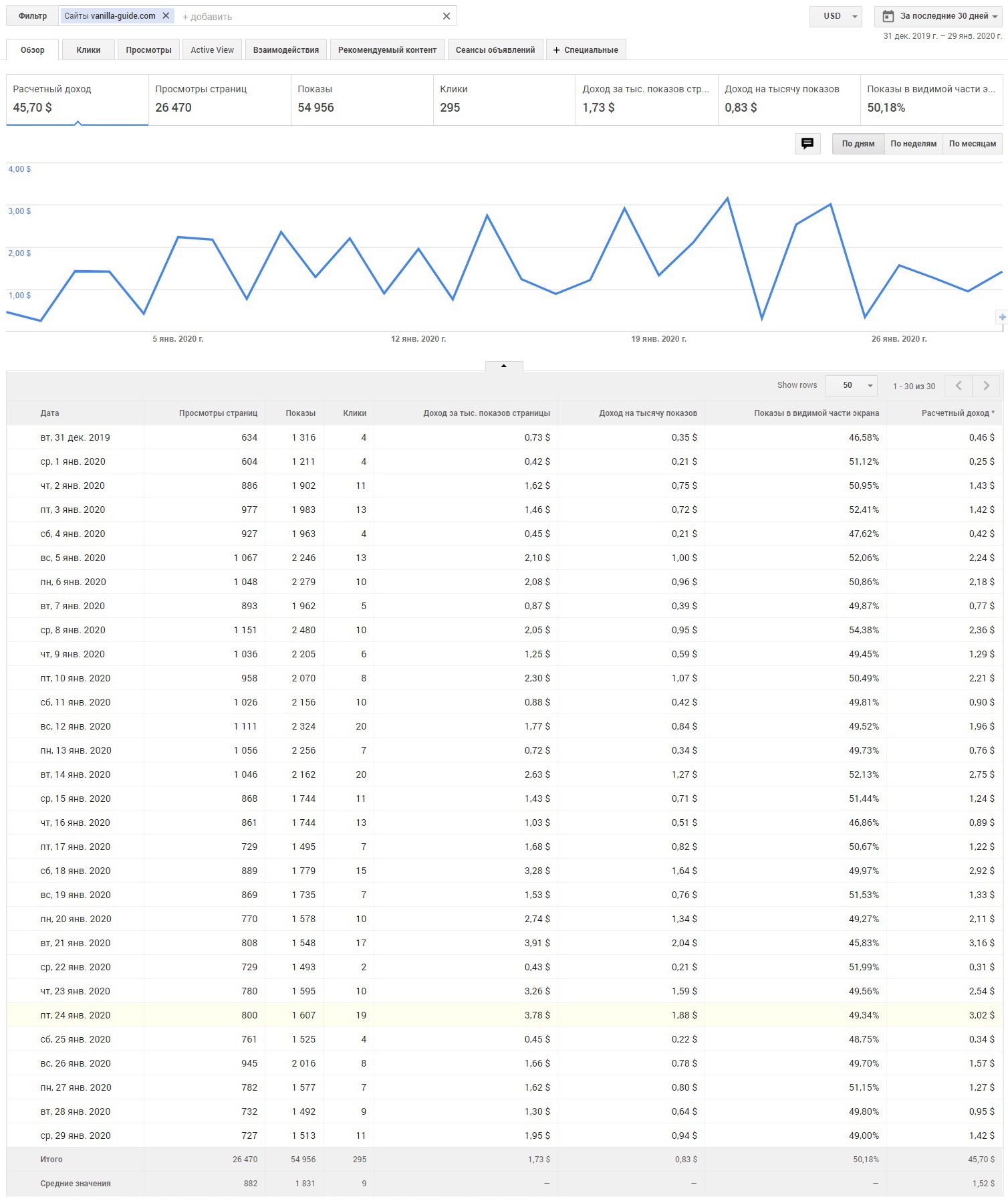Select the 'Доход на тысячу показов' metric card
Screen dimensions: 1008x1201
(789, 100)
